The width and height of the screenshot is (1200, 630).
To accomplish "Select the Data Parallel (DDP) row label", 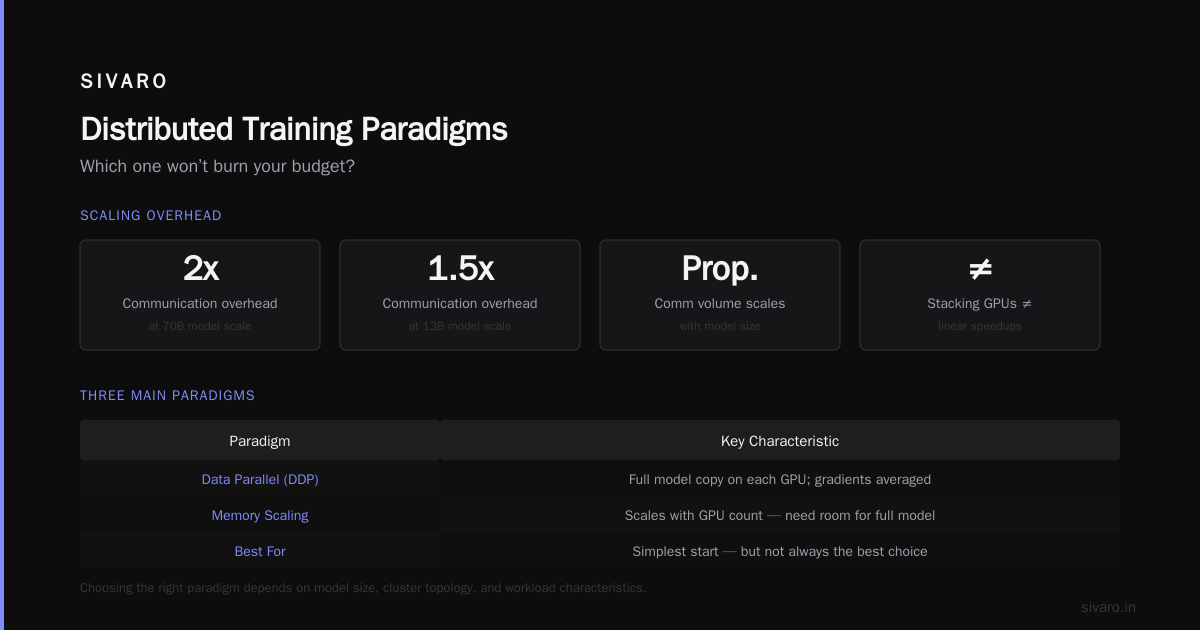I will (x=260, y=480).
